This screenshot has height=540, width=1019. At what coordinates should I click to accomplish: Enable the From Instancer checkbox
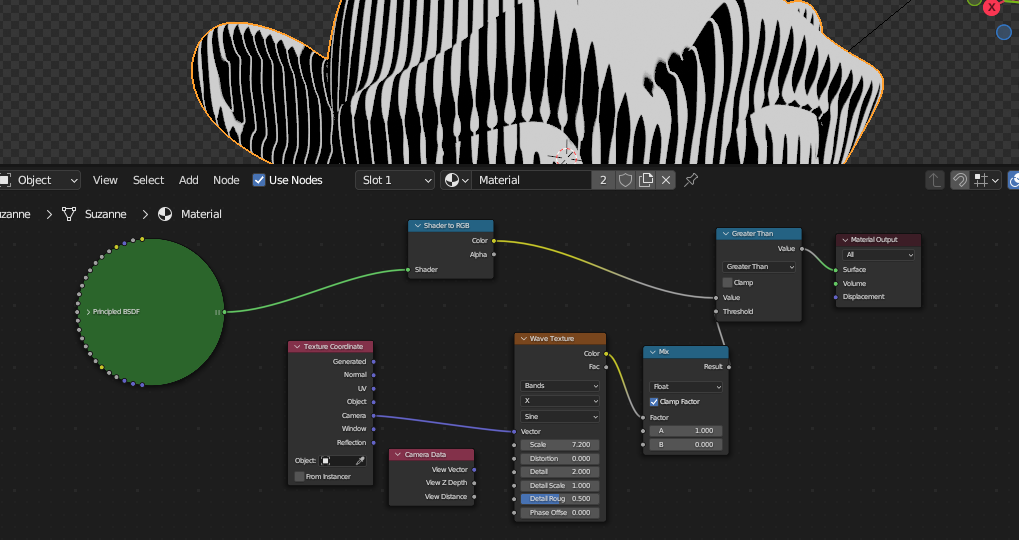[x=299, y=476]
